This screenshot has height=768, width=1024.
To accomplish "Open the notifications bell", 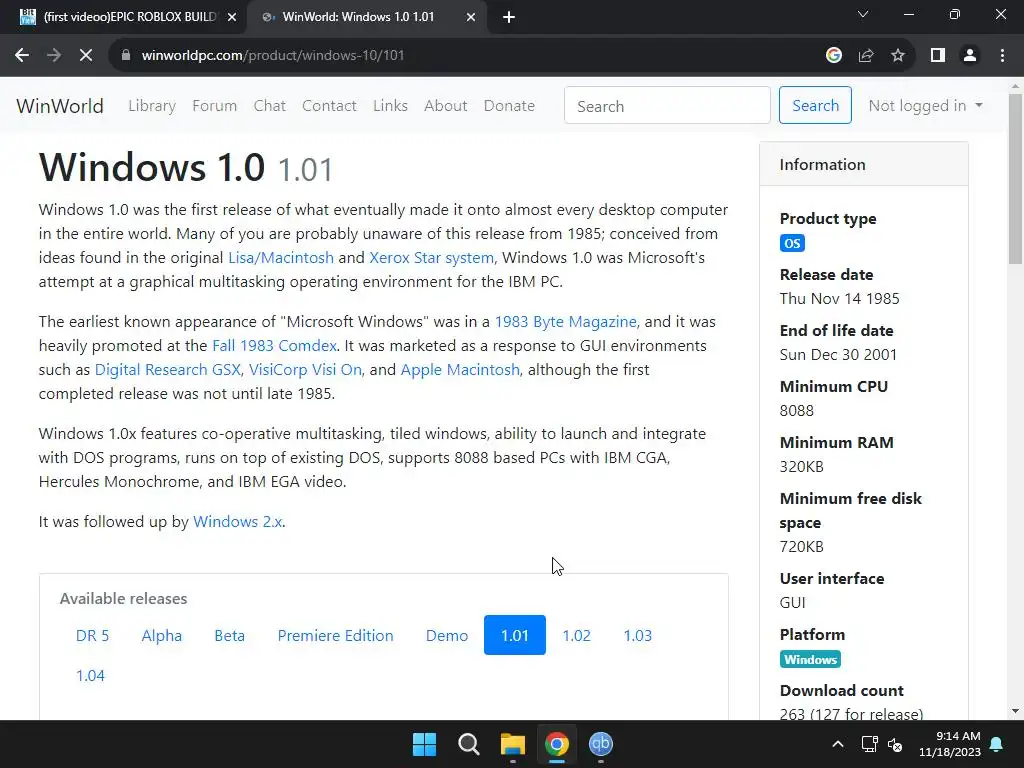I will tap(997, 744).
